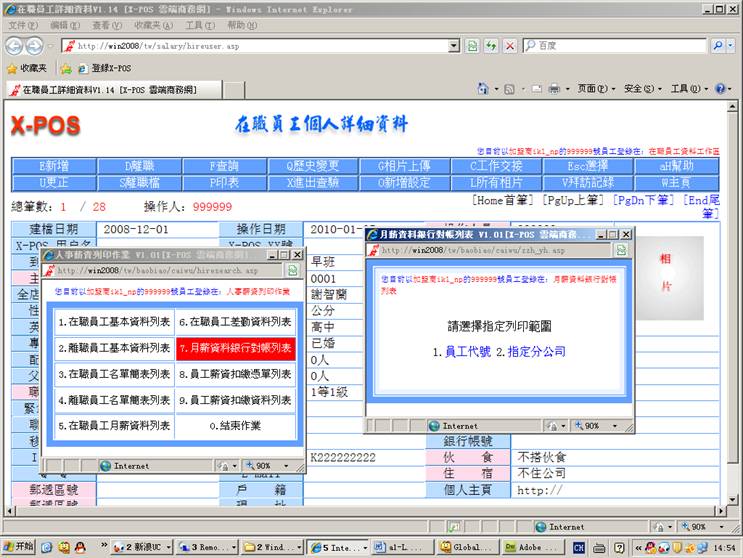743x558 pixels.
Task: Open the 查看(V) menu
Action: [107, 25]
